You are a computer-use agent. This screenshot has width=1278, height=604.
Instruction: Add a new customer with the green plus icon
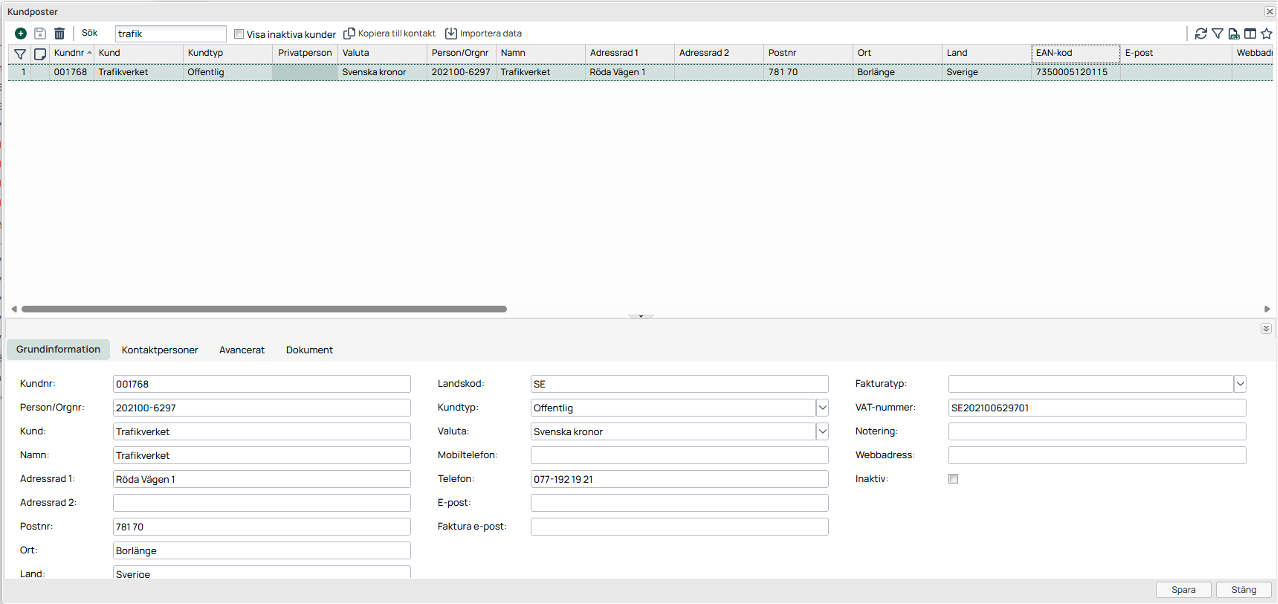point(21,34)
